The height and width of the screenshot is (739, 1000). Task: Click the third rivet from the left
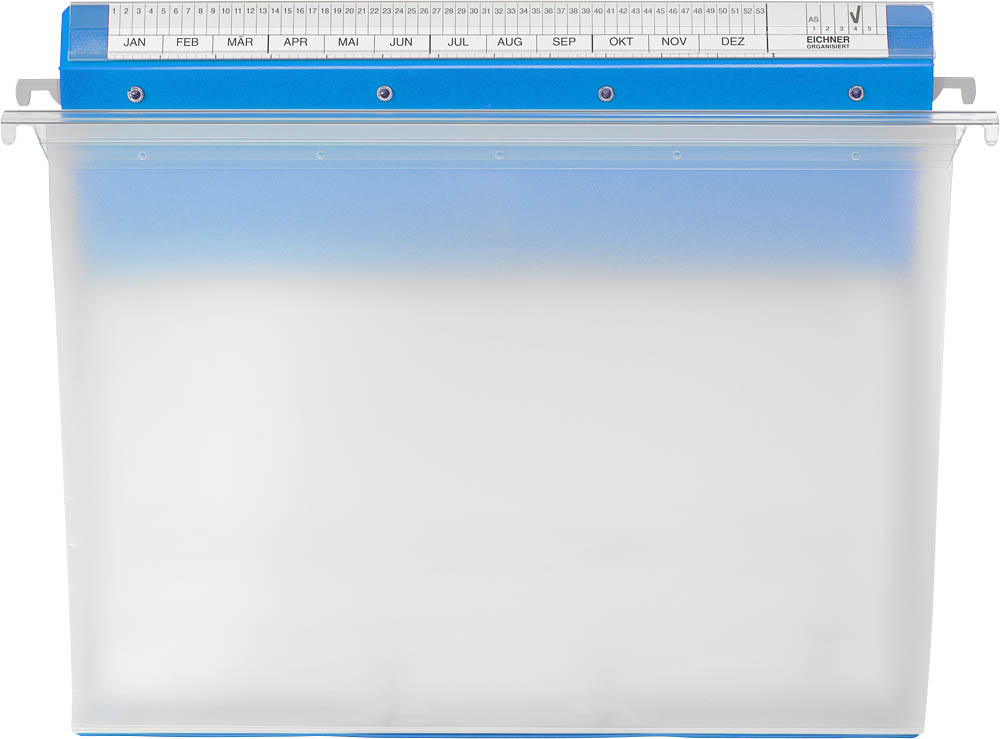[x=605, y=94]
